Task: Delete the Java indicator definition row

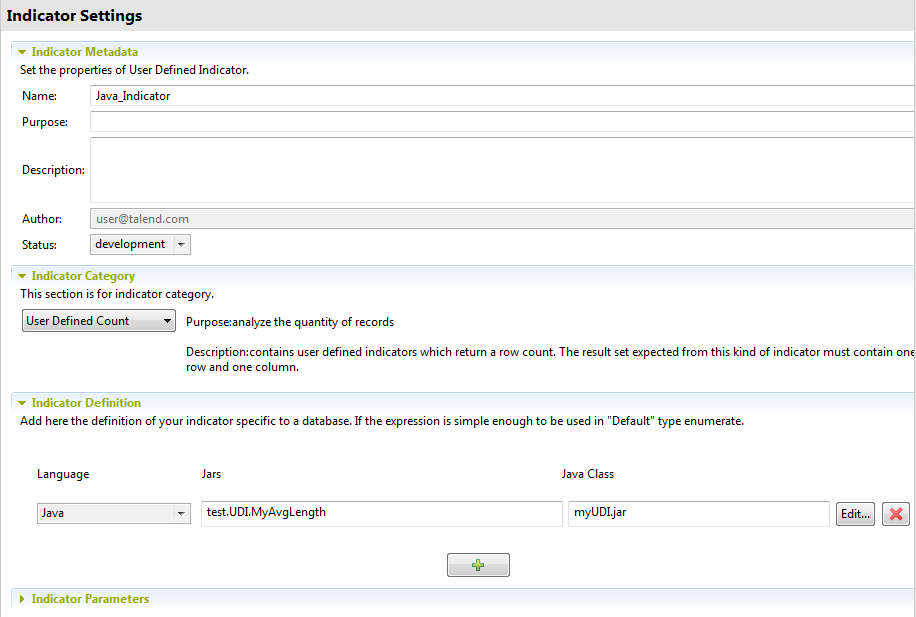Action: 896,513
